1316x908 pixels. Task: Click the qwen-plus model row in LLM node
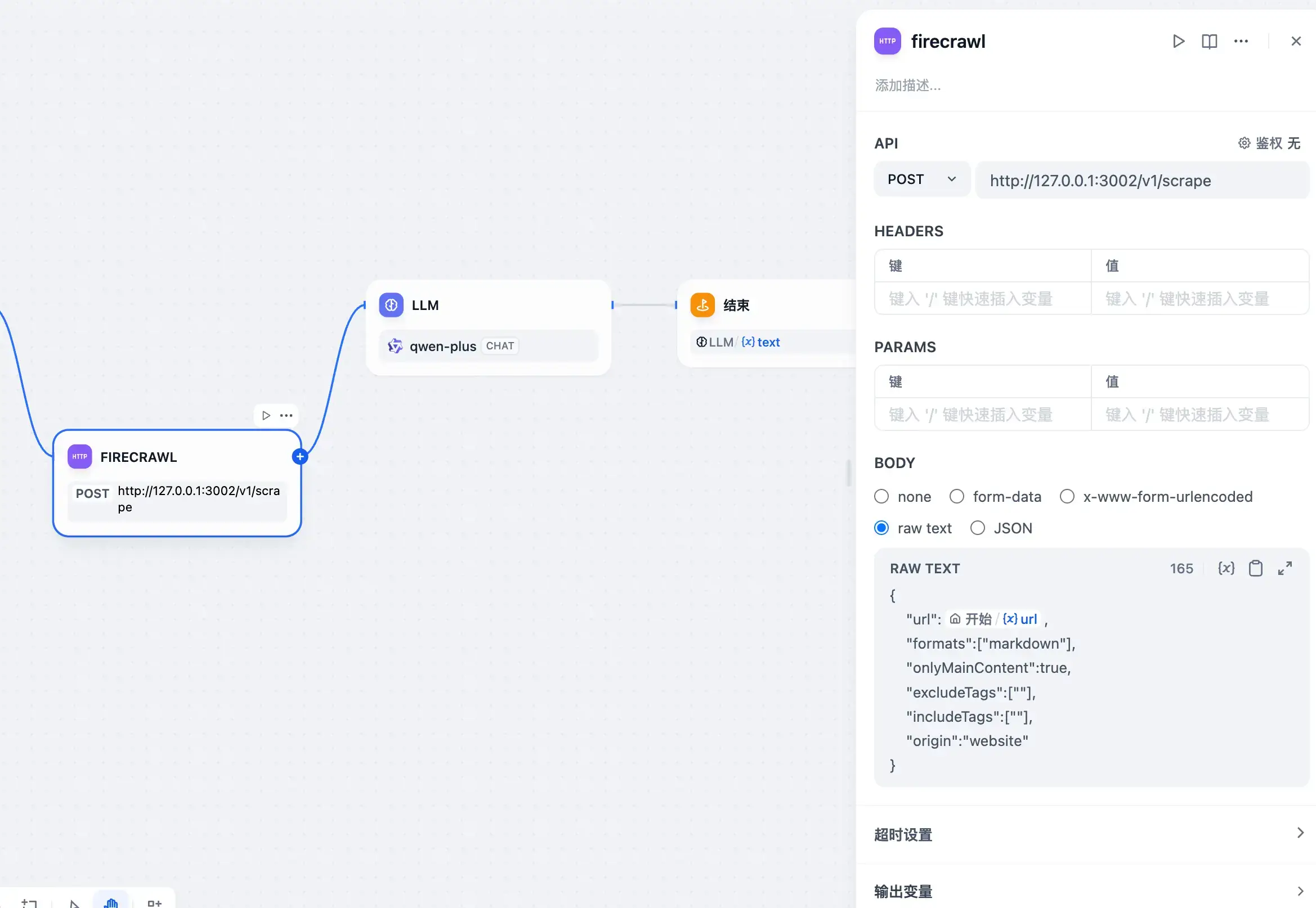(489, 346)
